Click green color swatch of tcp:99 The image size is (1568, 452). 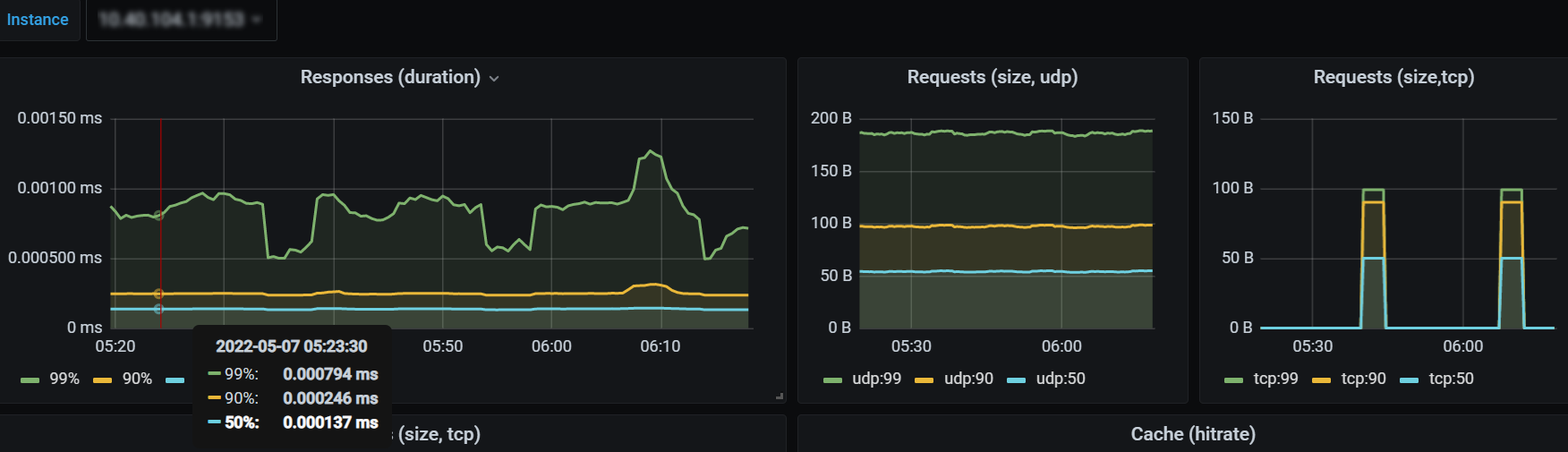pos(1233,380)
